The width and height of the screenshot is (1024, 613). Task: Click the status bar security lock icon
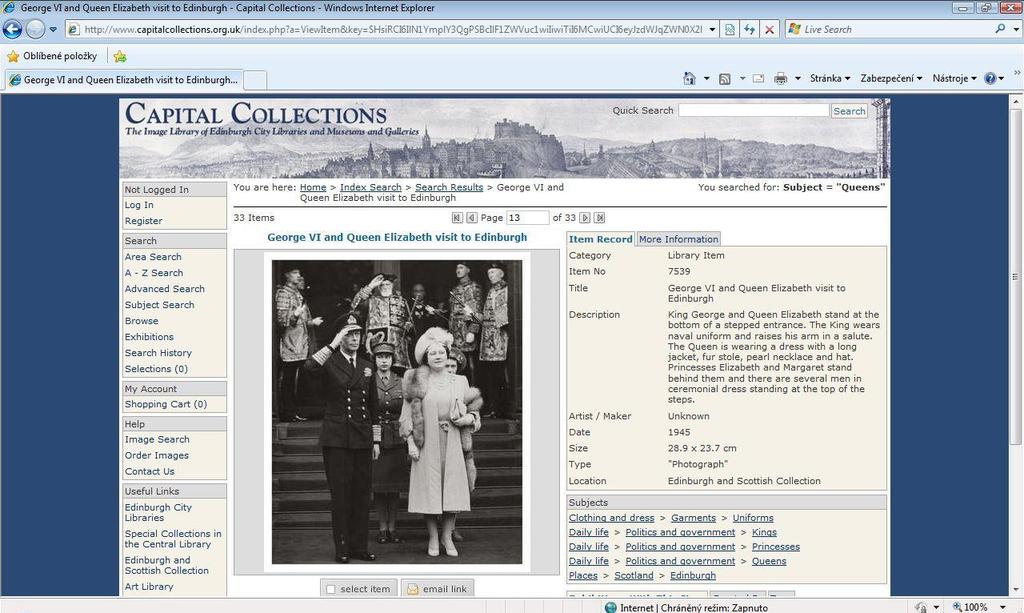pos(921,607)
